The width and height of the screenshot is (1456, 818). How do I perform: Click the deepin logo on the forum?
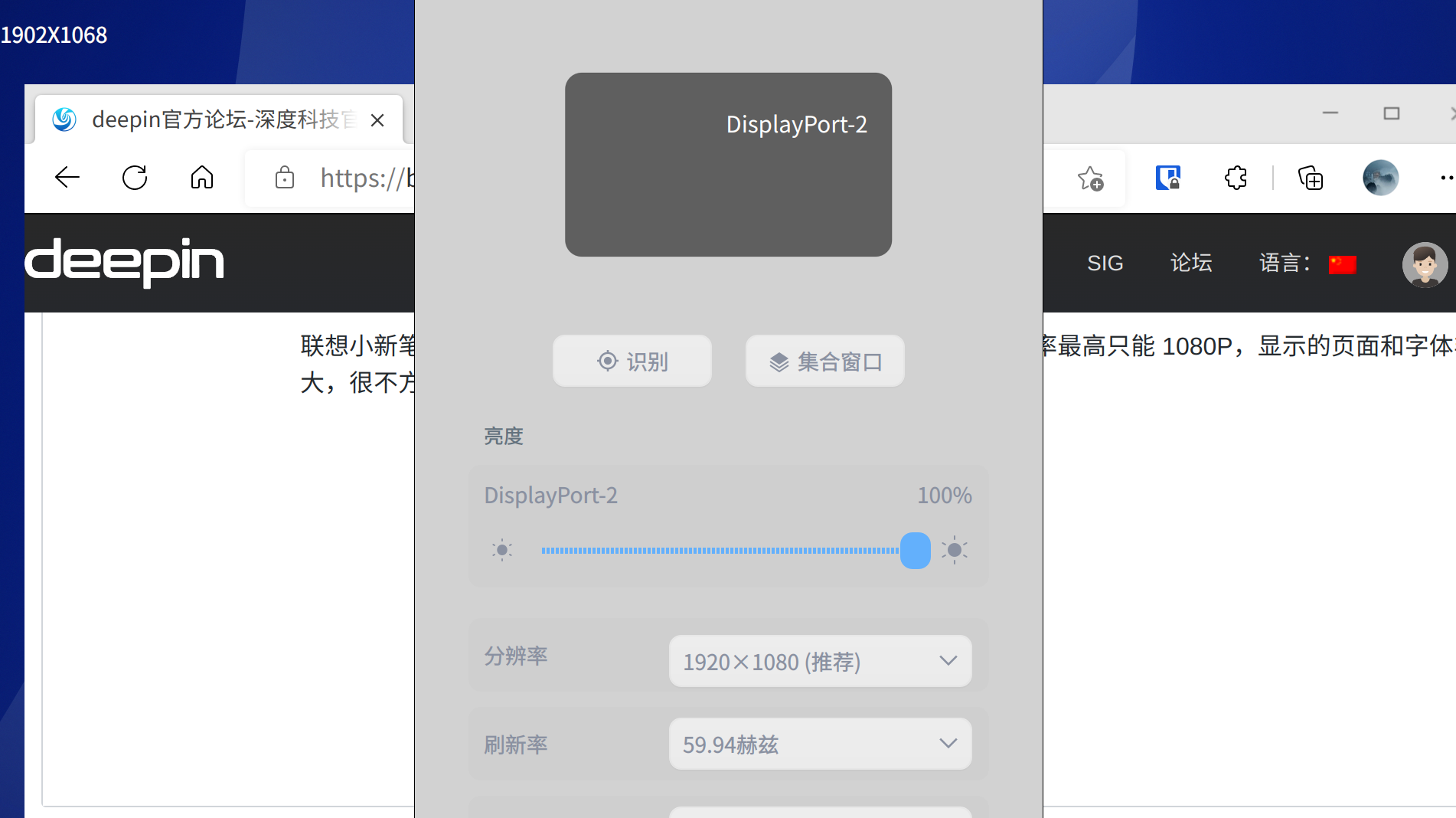tap(125, 262)
